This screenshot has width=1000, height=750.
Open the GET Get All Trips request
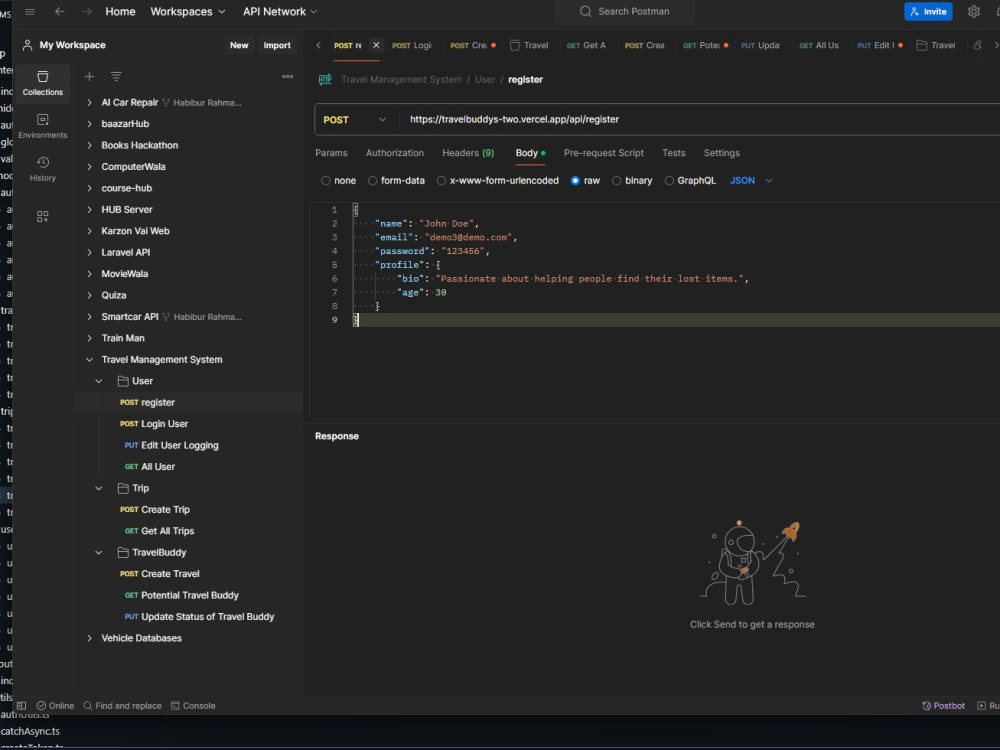coord(159,531)
